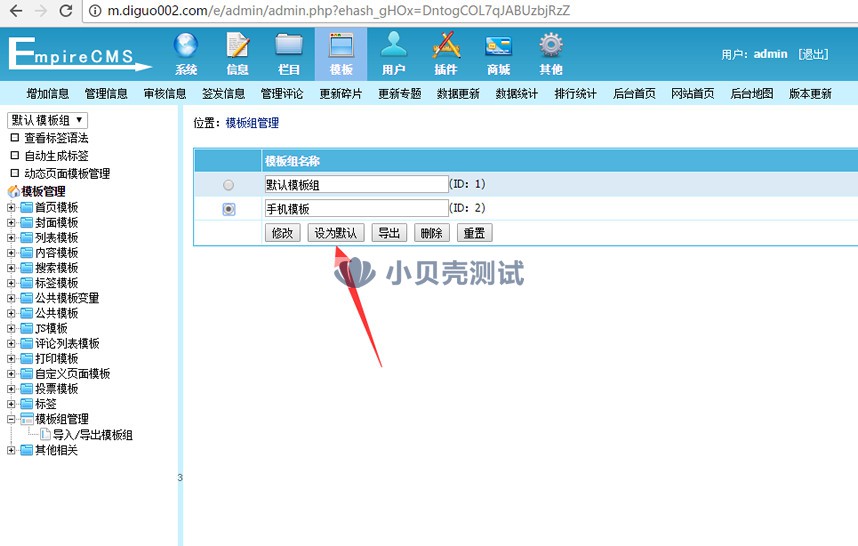Select the radio button for 默认模板组
The width and height of the screenshot is (858, 546).
(x=229, y=185)
